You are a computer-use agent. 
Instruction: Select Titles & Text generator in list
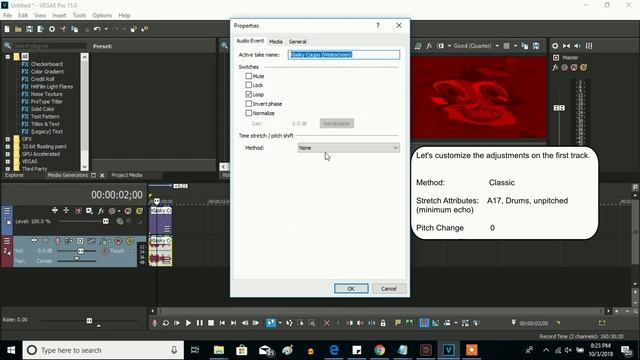tap(45, 124)
